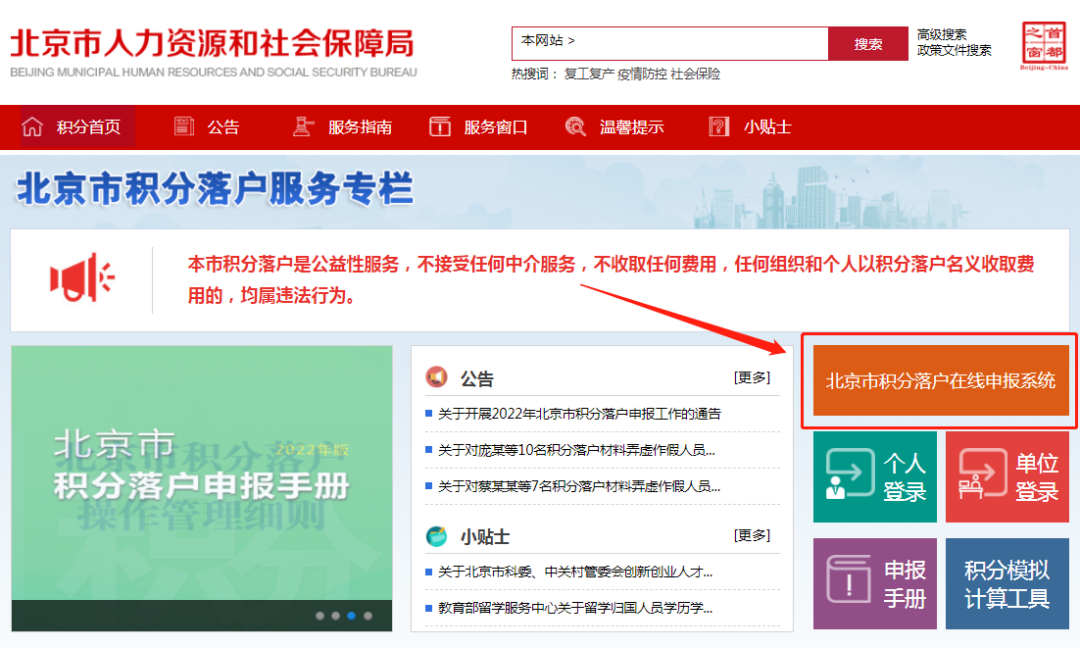Click the 小贴士 question-mark icon in navbar
The image size is (1080, 648).
pyautogui.click(x=718, y=126)
